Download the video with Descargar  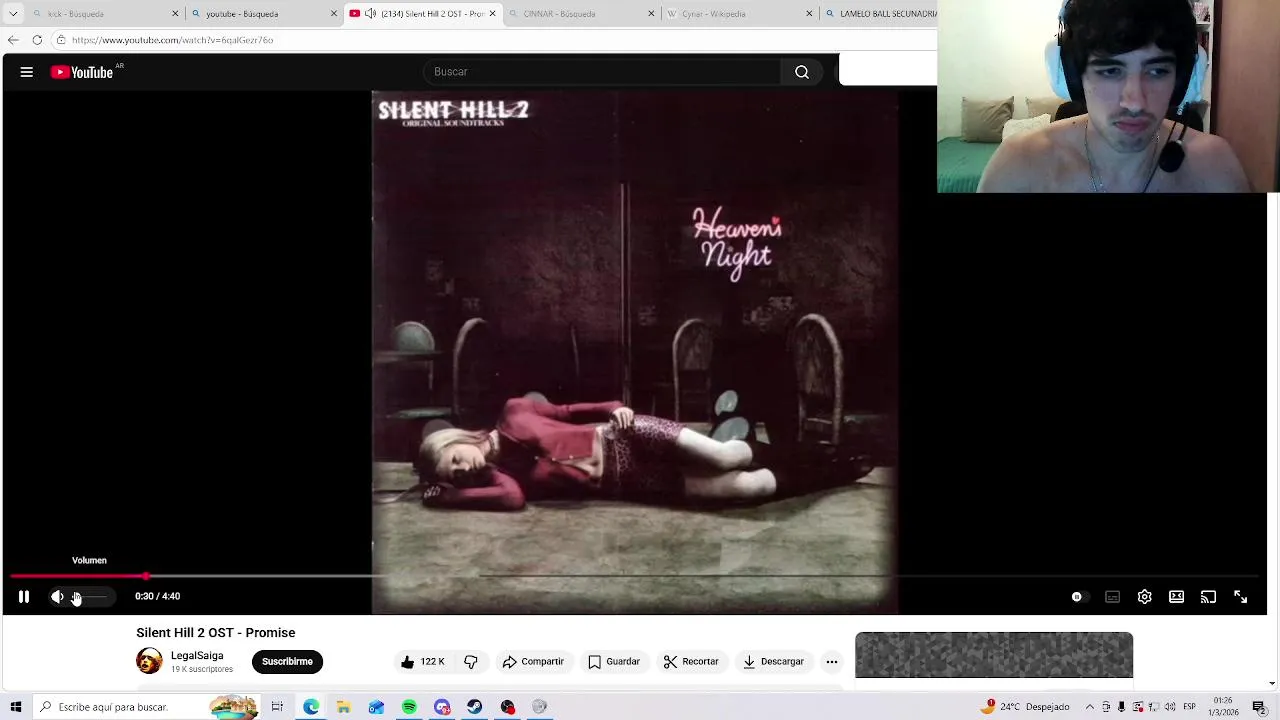773,662
